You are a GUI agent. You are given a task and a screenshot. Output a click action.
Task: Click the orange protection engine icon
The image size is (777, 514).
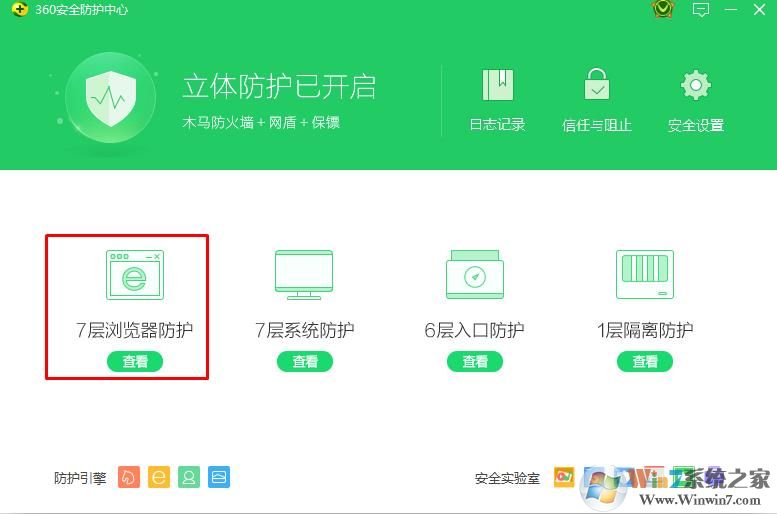click(x=129, y=477)
